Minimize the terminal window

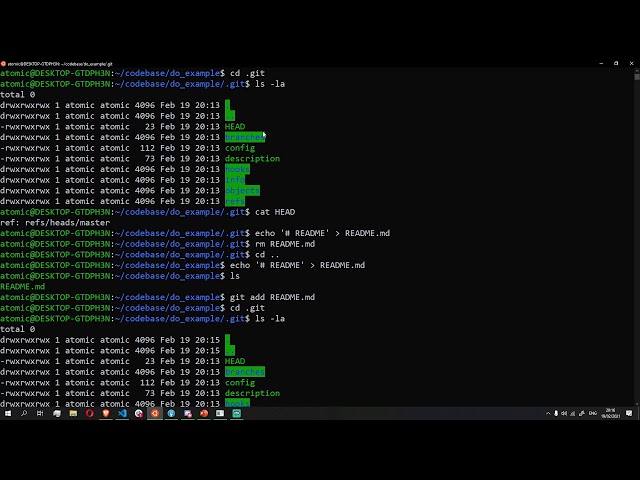click(x=601, y=64)
